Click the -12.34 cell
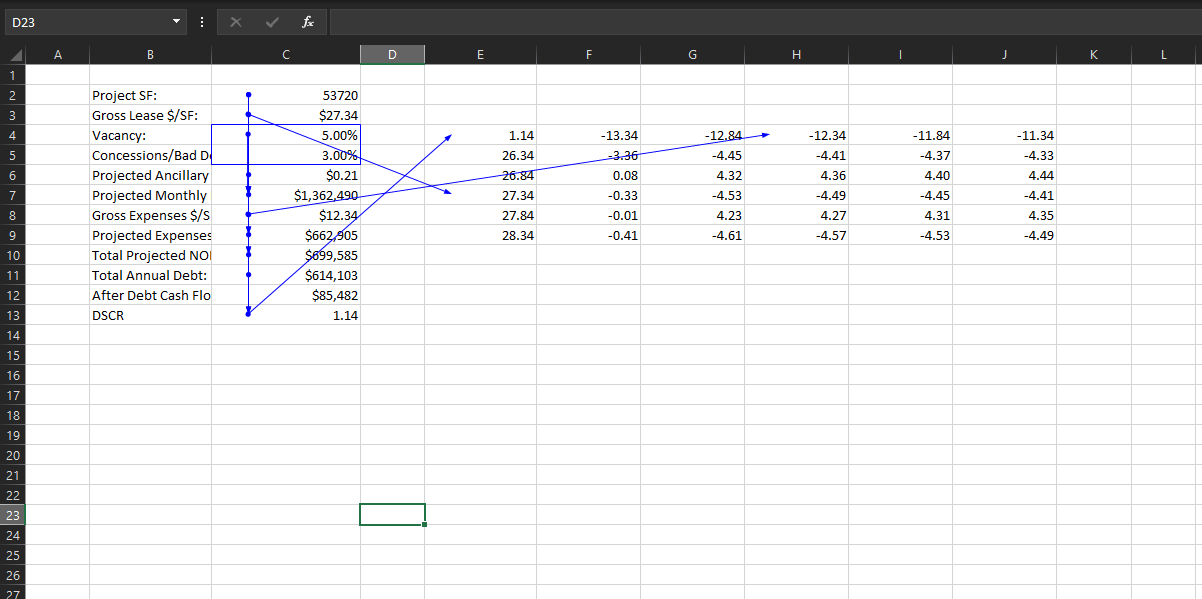The width and height of the screenshot is (1202, 599). point(796,135)
